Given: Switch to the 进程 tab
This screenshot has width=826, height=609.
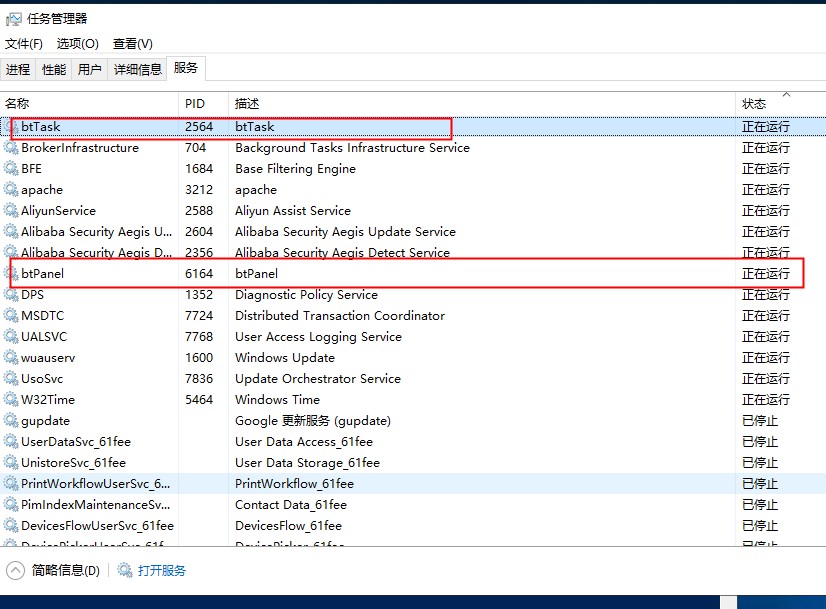Looking at the screenshot, I should point(18,70).
